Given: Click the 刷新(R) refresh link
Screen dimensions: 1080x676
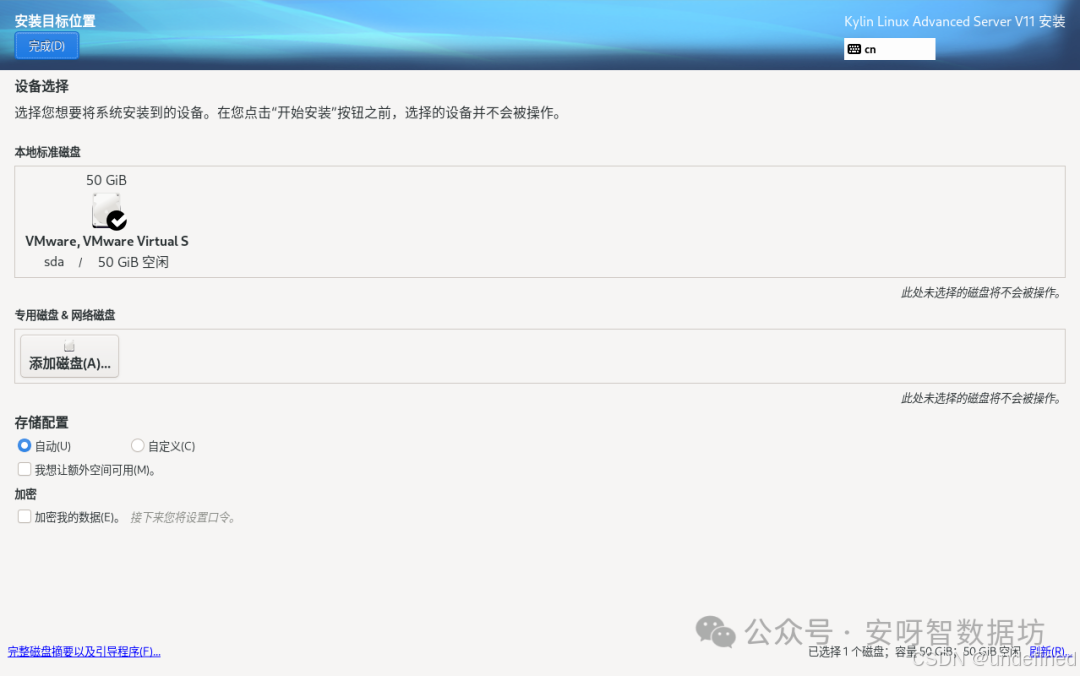Looking at the screenshot, I should [x=1050, y=651].
